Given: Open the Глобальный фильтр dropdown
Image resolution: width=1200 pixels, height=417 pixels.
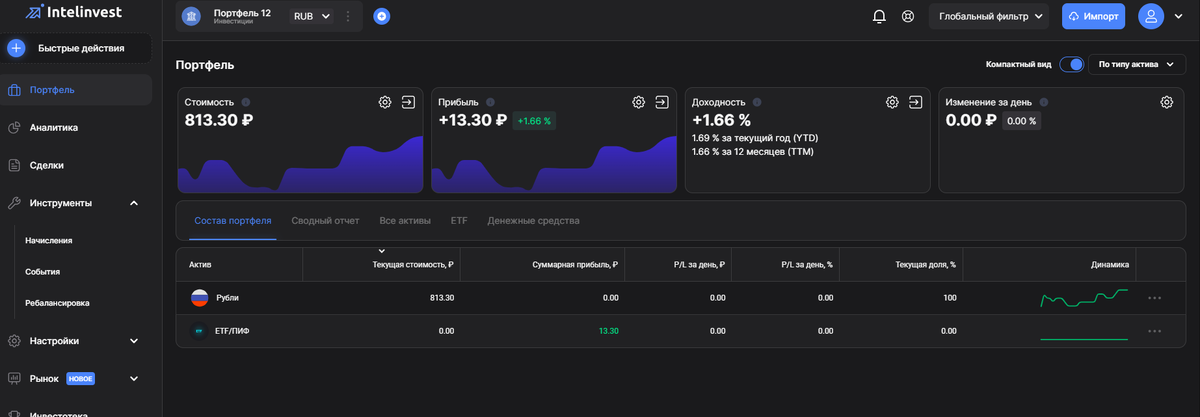Looking at the screenshot, I should [x=989, y=16].
